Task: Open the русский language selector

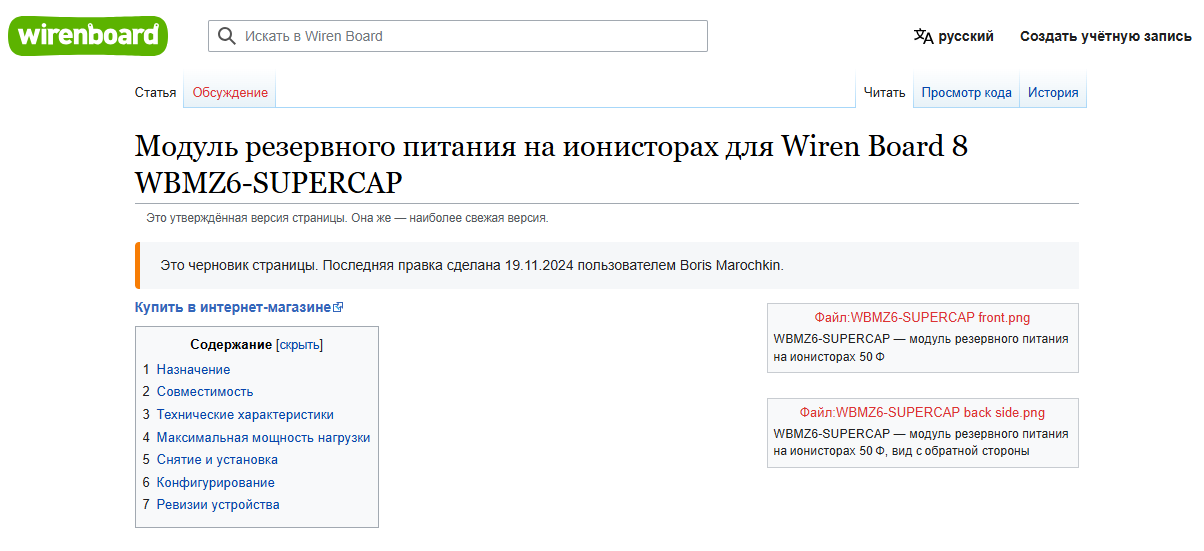Action: pyautogui.click(x=954, y=36)
